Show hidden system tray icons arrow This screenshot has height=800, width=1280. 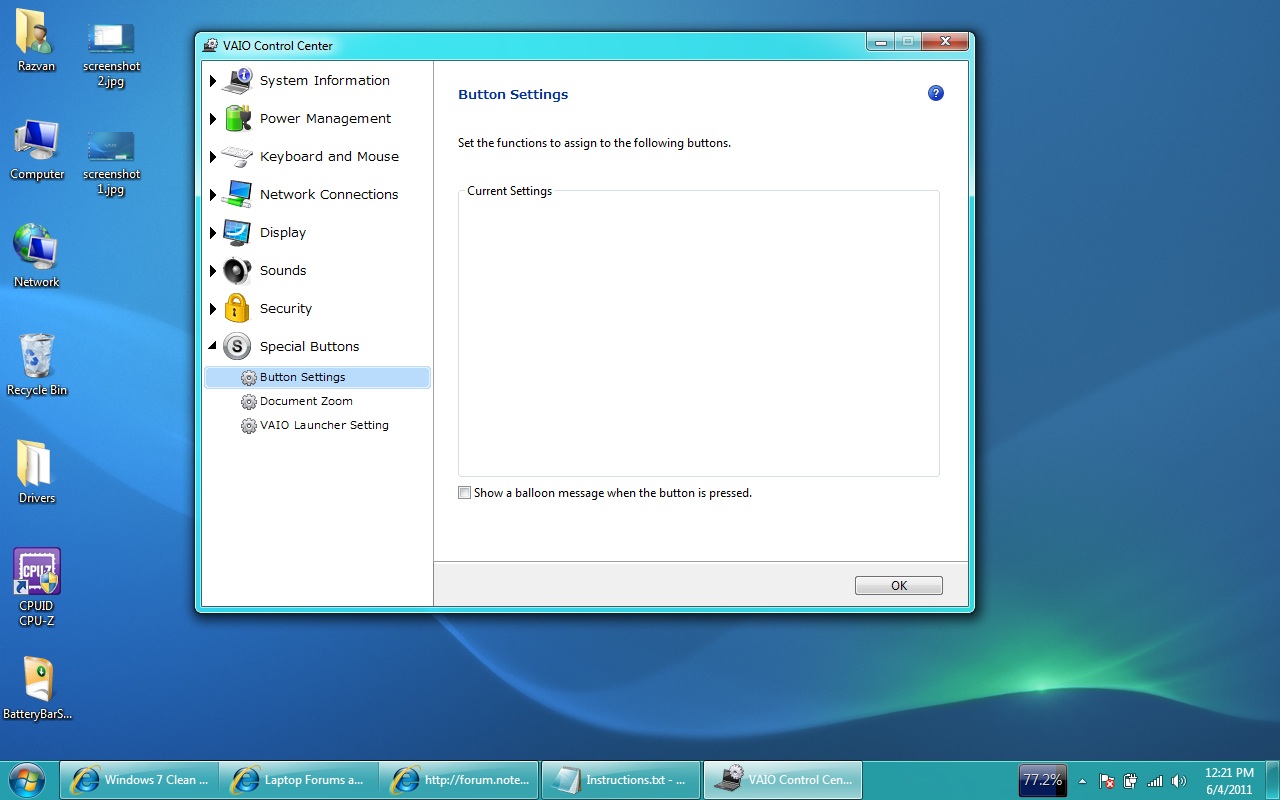(1082, 781)
